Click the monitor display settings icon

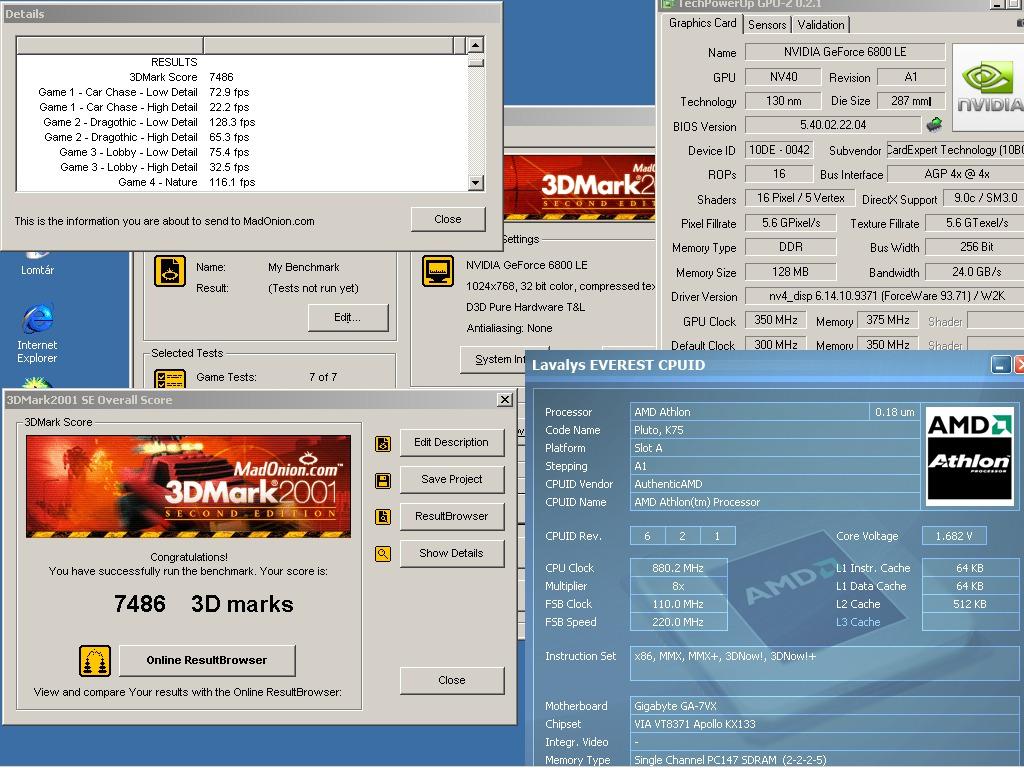click(x=438, y=271)
